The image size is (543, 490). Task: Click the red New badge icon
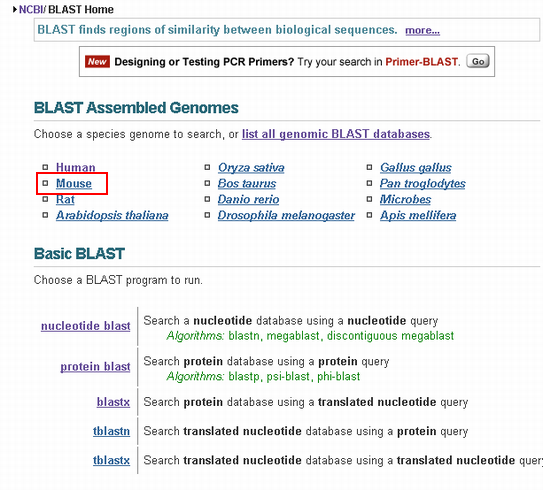coord(97,62)
